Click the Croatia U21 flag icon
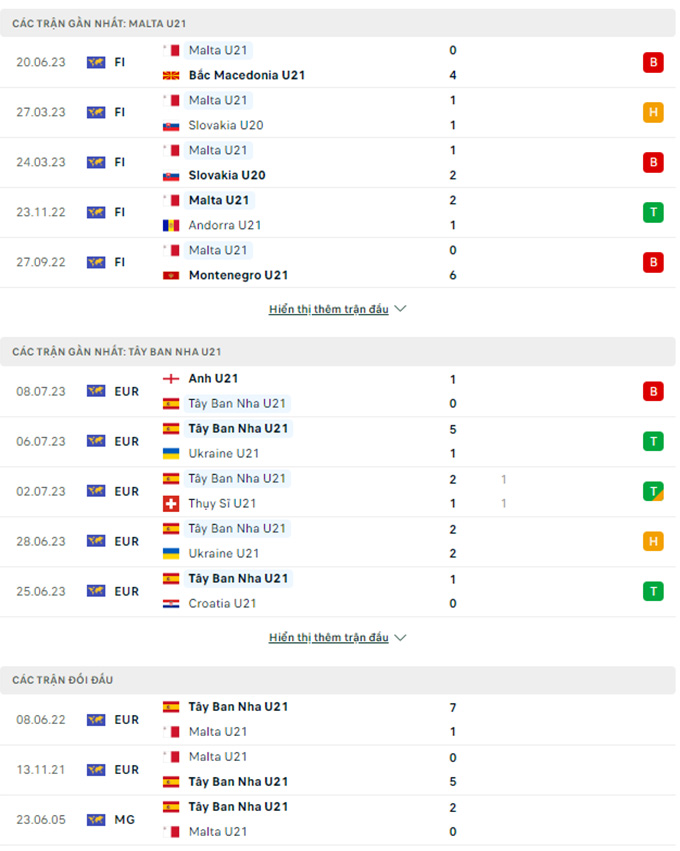The height and width of the screenshot is (851, 680). (171, 603)
